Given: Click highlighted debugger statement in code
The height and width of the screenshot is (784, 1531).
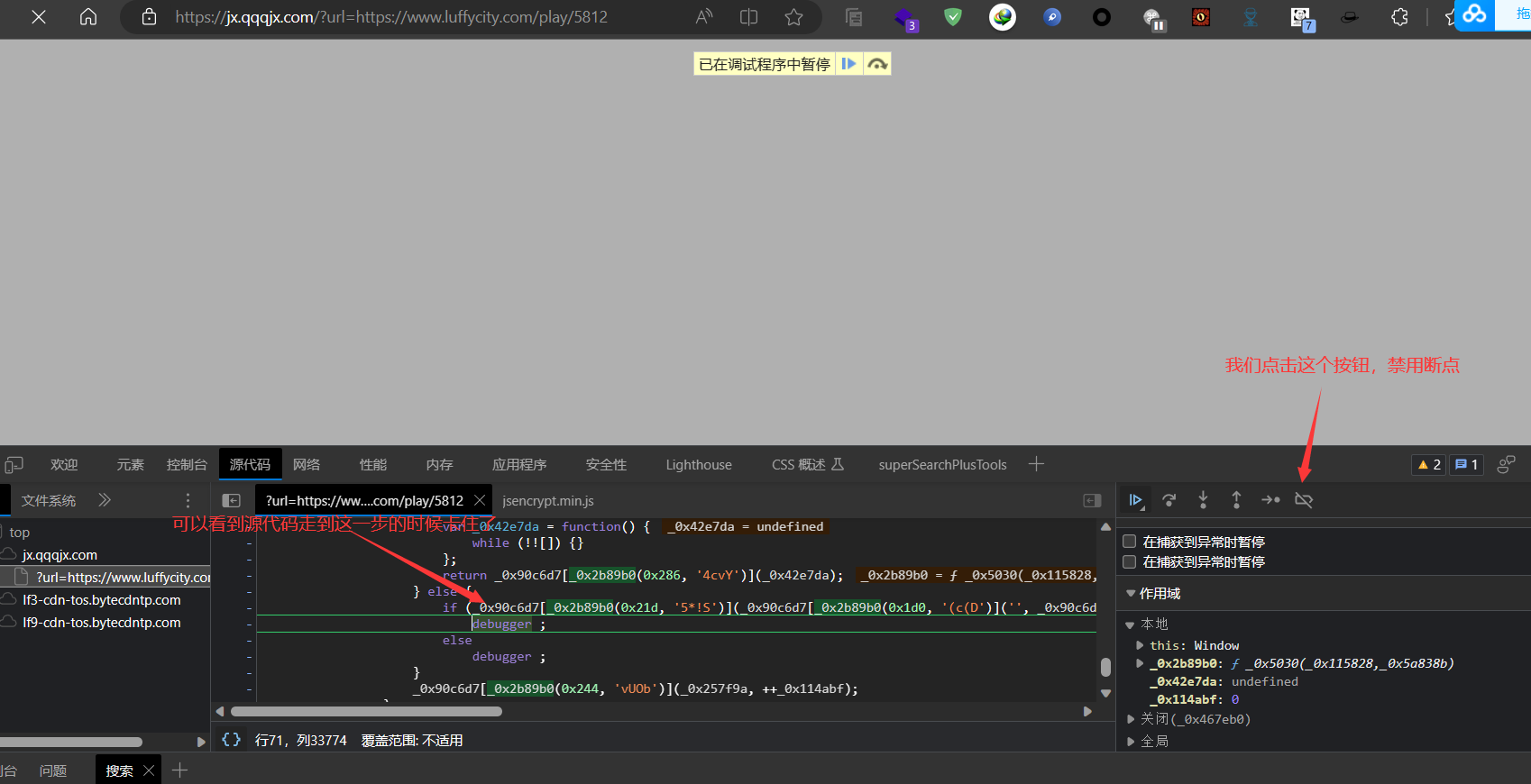Looking at the screenshot, I should coord(502,624).
